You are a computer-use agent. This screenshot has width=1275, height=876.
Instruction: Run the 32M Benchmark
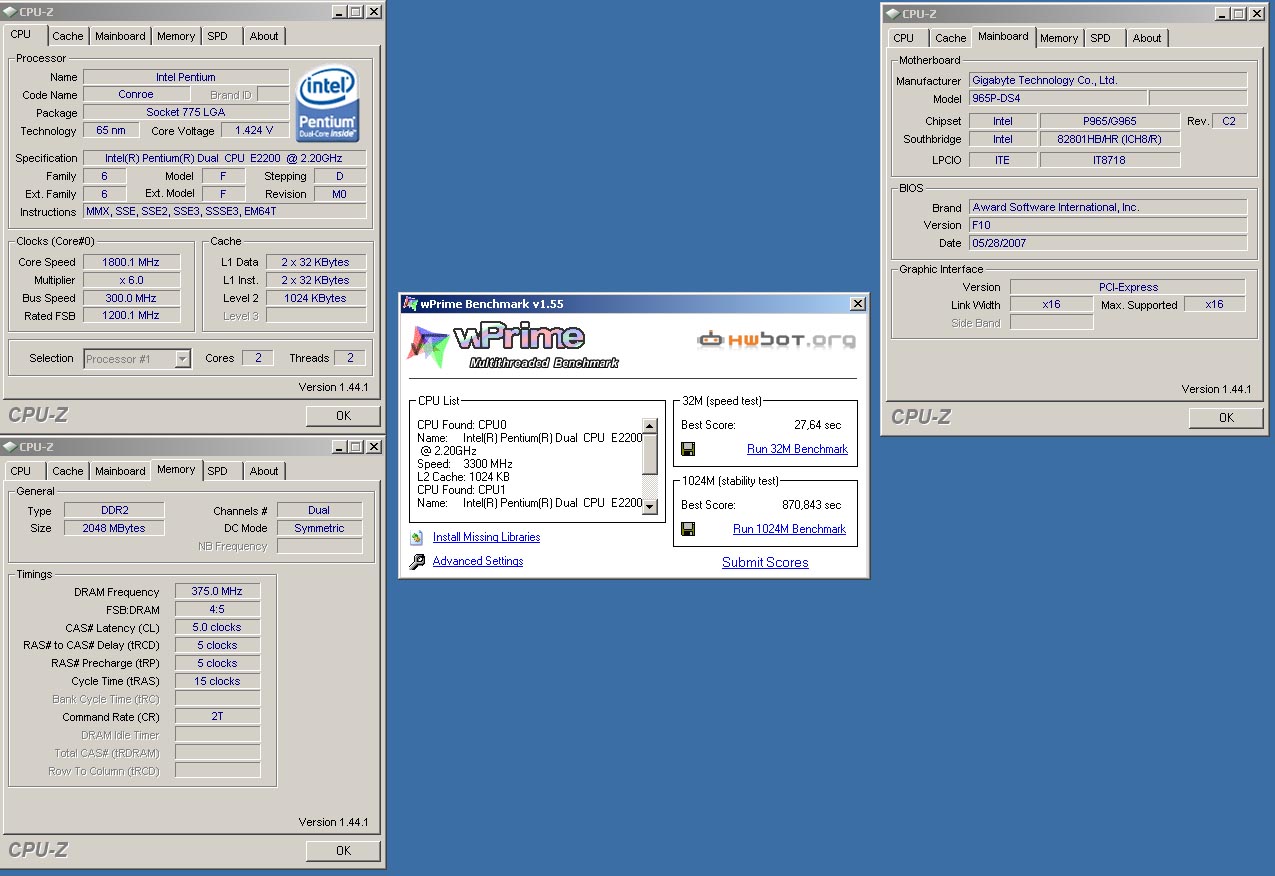pyautogui.click(x=797, y=449)
